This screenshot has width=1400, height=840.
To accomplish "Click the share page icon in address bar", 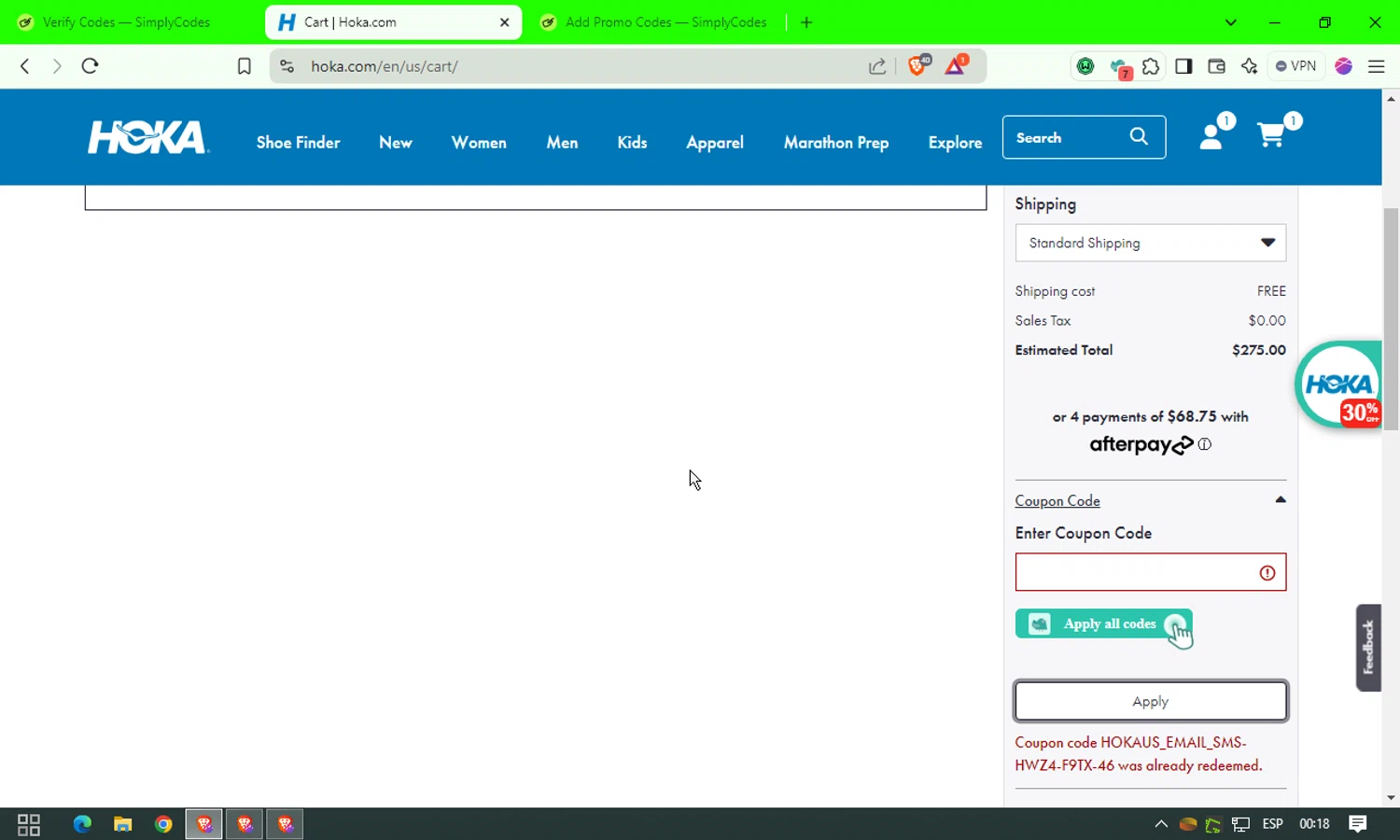I will click(x=877, y=66).
